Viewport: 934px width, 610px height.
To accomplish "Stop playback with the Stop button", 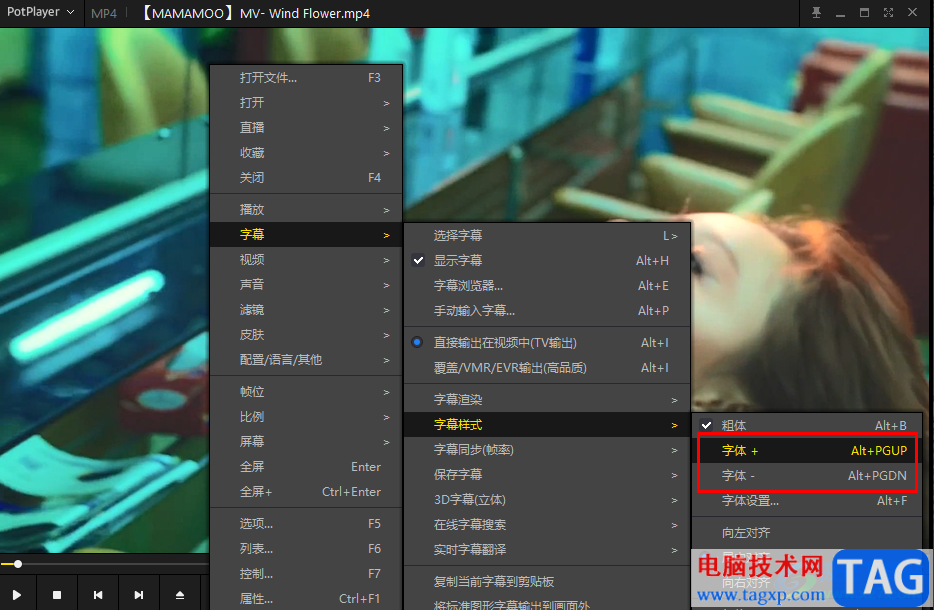I will [57, 595].
